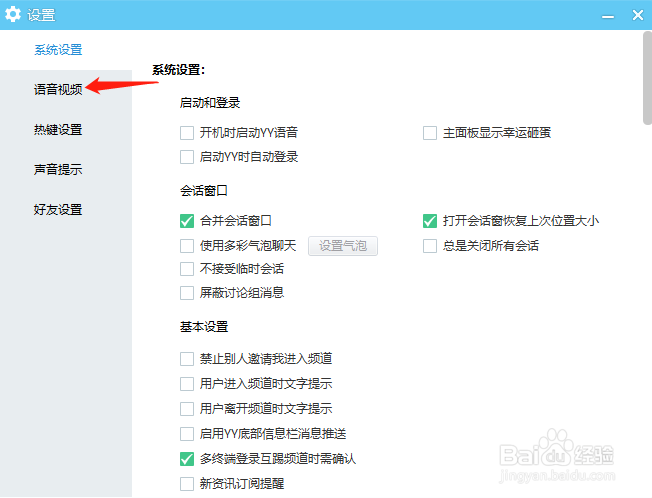Go to the 好友设置 tab

(x=58, y=209)
